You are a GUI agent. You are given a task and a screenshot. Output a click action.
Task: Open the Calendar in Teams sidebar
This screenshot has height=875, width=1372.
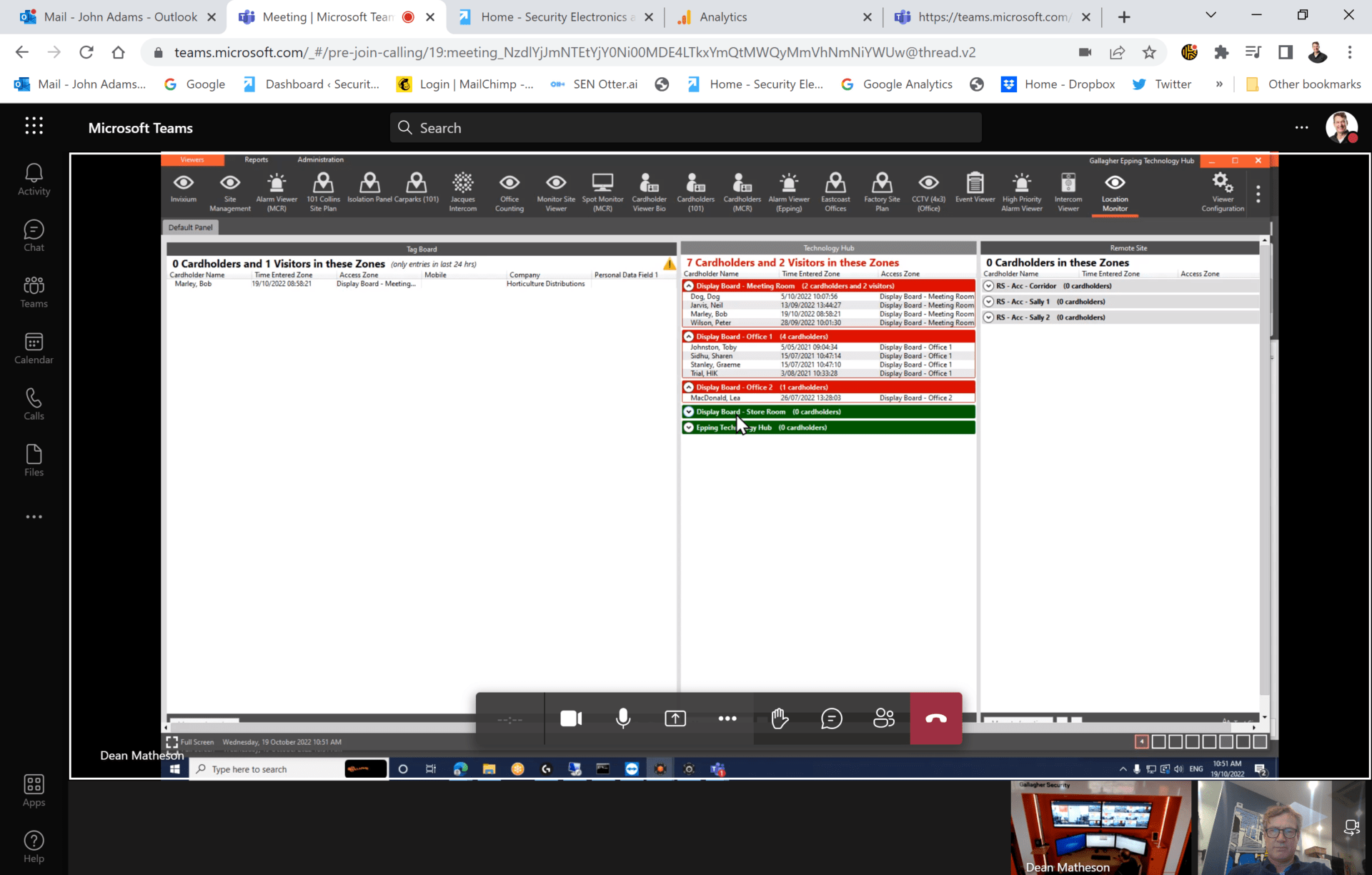pos(34,348)
